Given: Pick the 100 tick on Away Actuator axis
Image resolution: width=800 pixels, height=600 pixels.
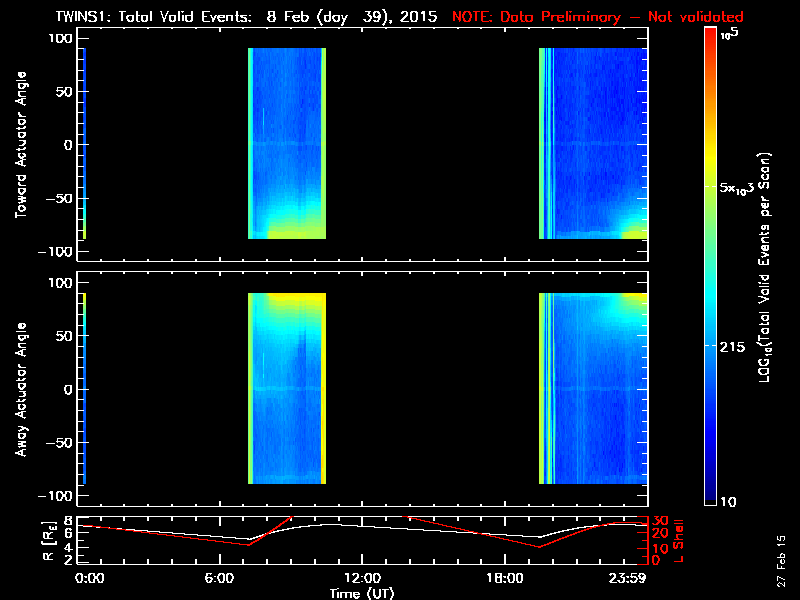Looking at the screenshot, I should (61, 283).
